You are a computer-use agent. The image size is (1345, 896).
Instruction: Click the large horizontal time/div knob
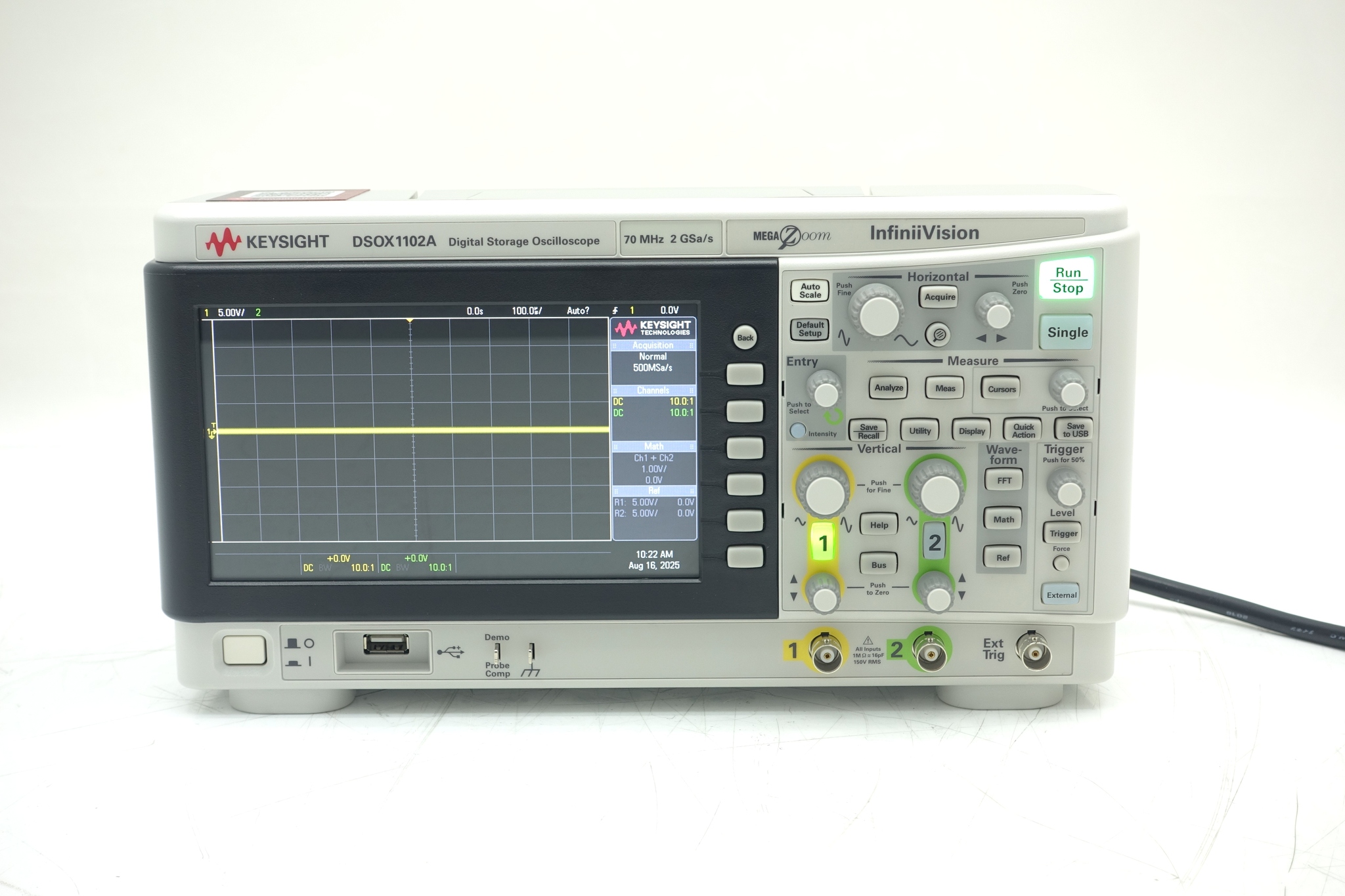point(877,312)
